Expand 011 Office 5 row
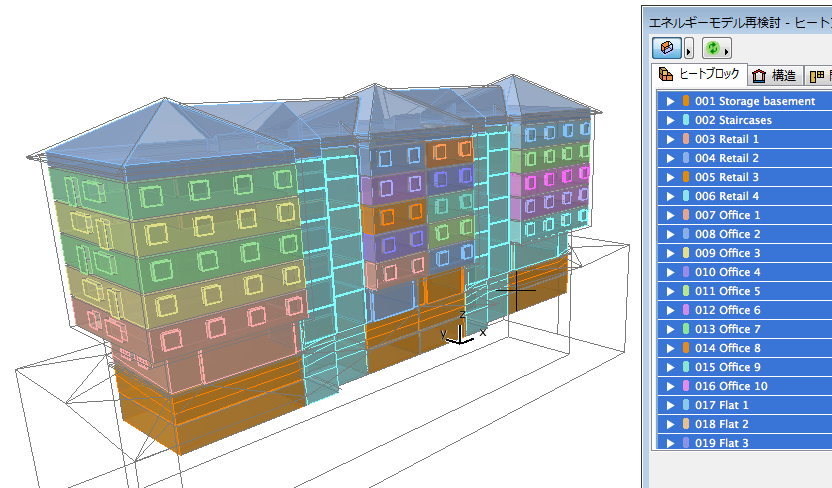 pyautogui.click(x=670, y=291)
